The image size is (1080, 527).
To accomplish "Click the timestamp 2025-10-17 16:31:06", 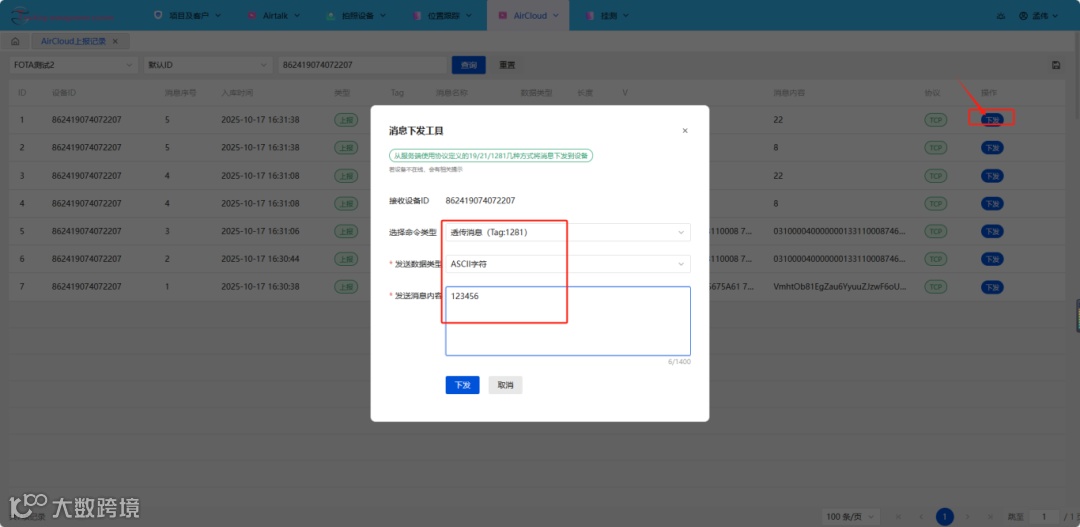I will (x=260, y=231).
